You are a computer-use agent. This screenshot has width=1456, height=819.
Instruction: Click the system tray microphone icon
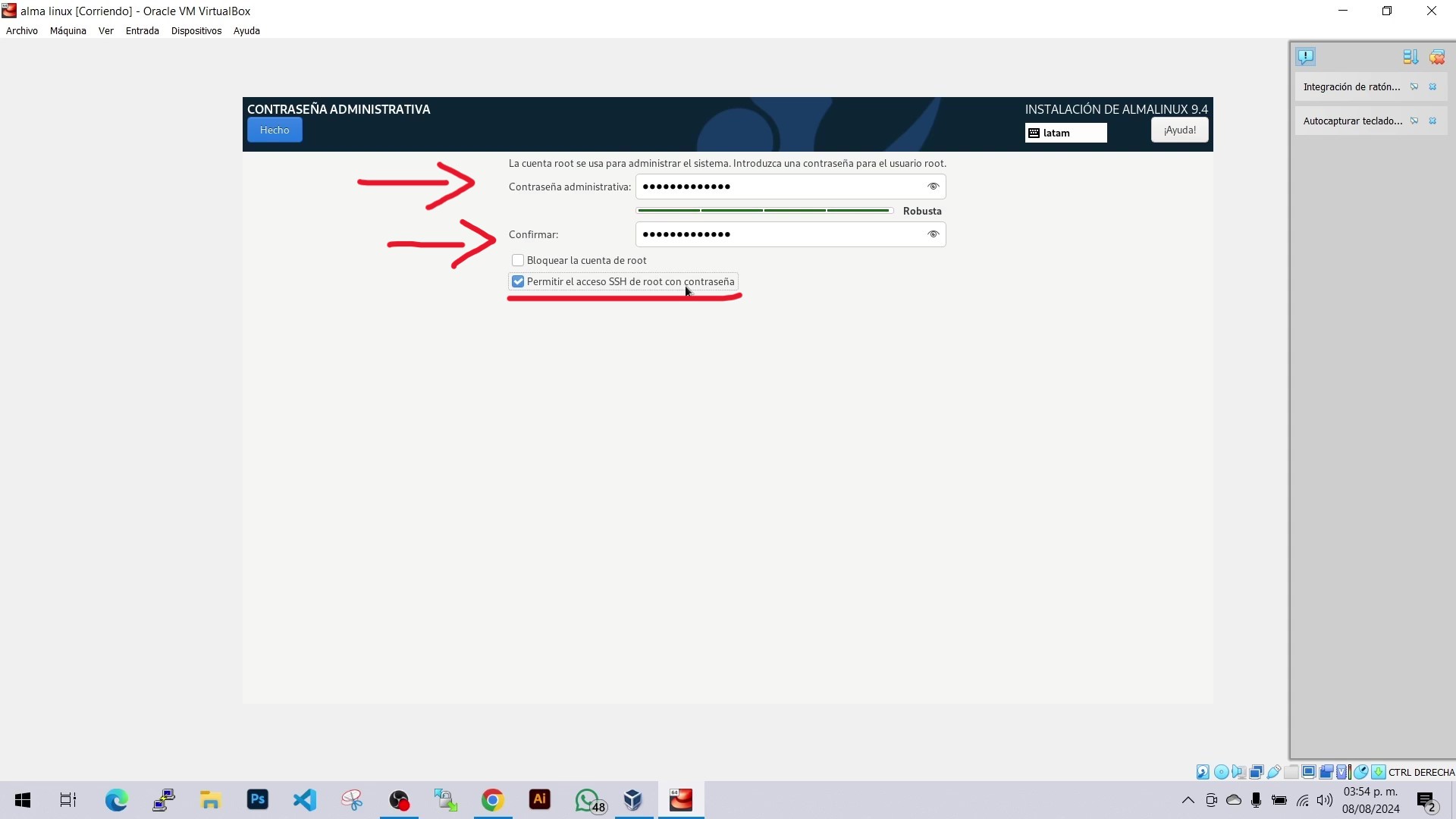click(1257, 800)
